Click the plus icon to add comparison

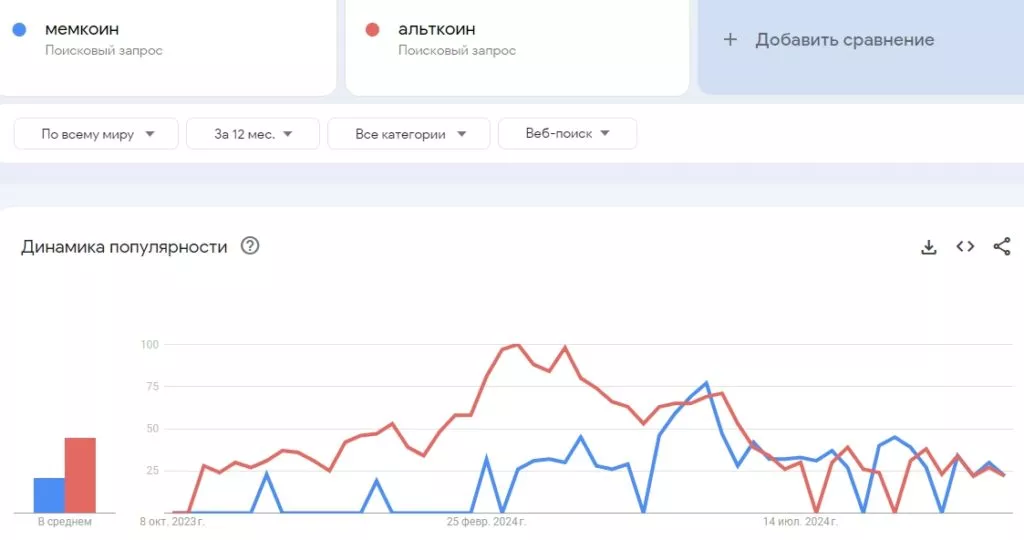click(x=730, y=40)
